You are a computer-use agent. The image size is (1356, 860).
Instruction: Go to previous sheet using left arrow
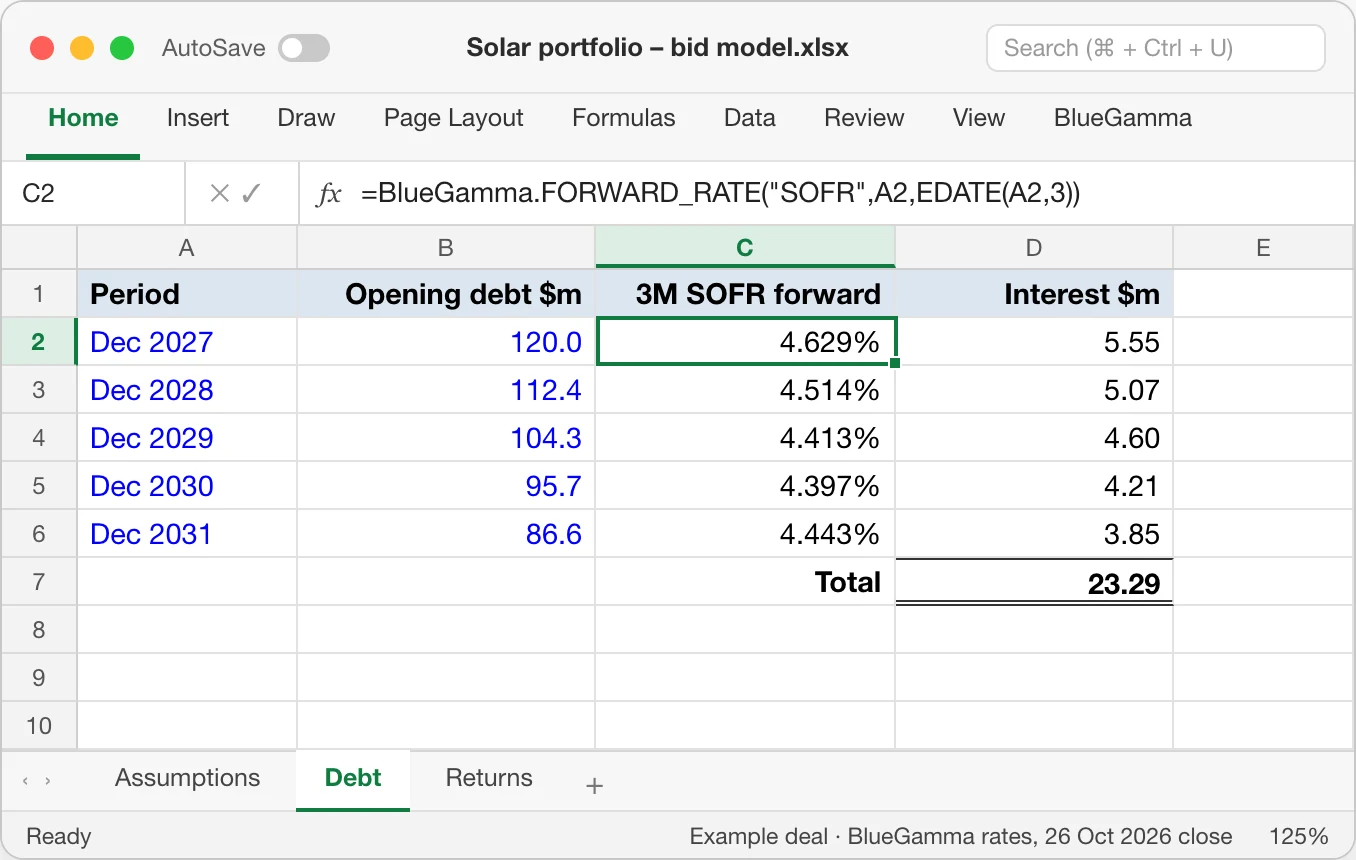pos(25,780)
